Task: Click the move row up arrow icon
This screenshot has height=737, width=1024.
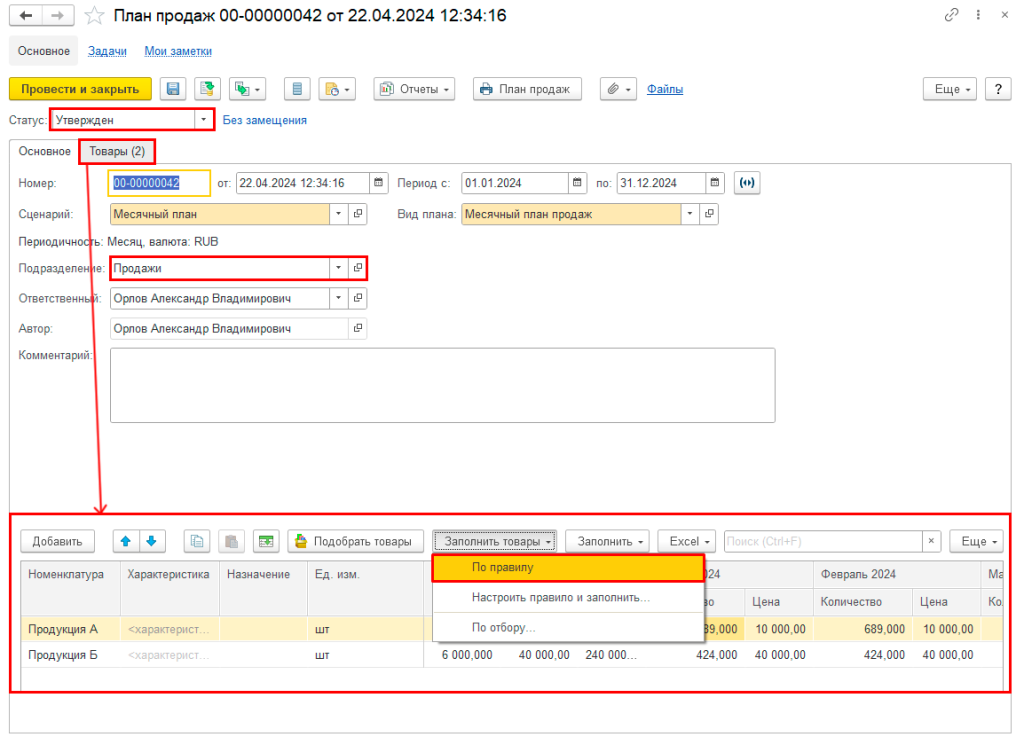Action: (125, 541)
